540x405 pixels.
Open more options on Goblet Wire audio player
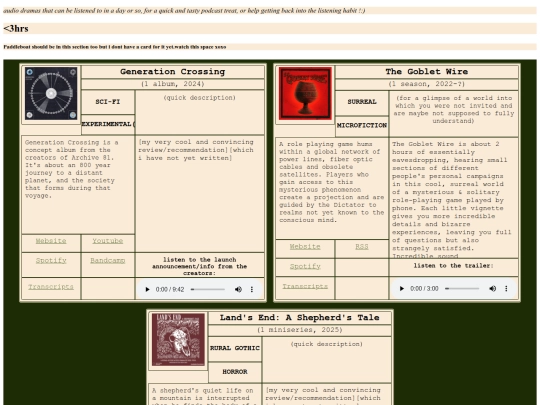[x=506, y=289]
